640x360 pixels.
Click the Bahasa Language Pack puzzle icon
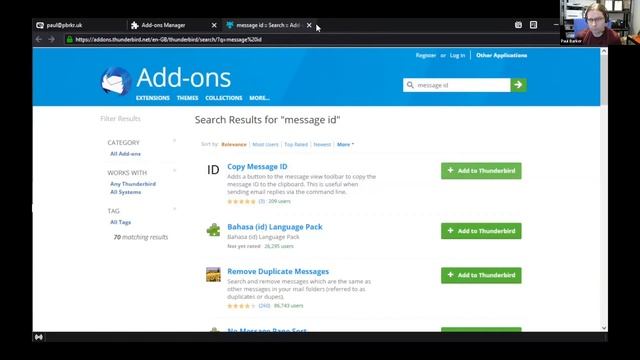click(x=213, y=230)
